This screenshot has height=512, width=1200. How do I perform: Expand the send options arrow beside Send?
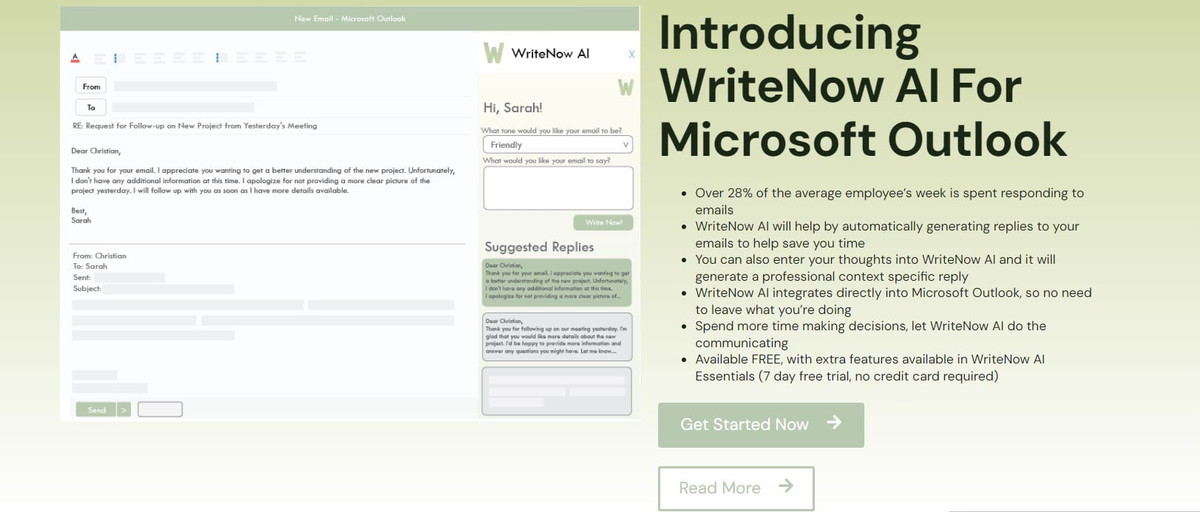124,409
